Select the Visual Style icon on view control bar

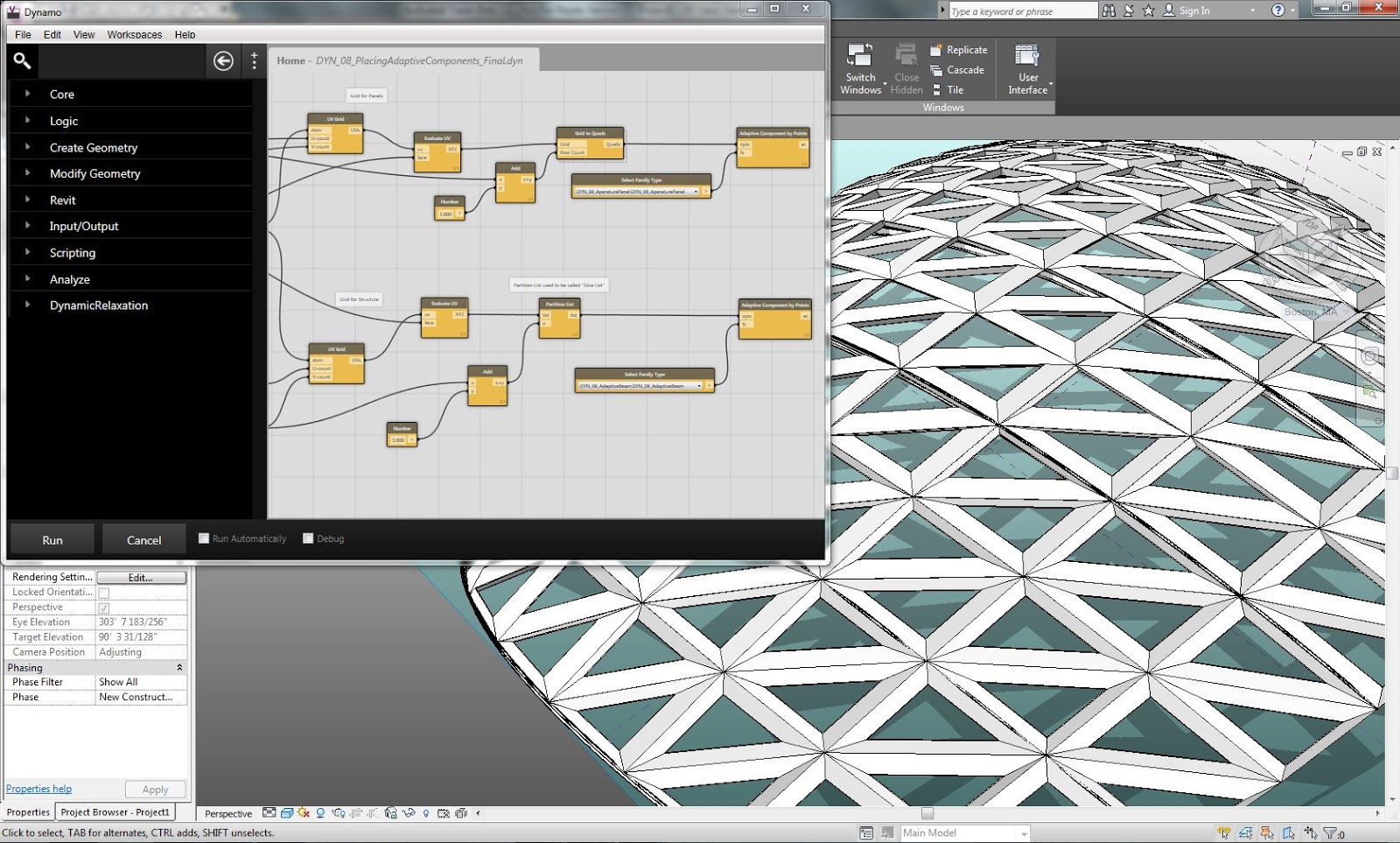(x=287, y=814)
